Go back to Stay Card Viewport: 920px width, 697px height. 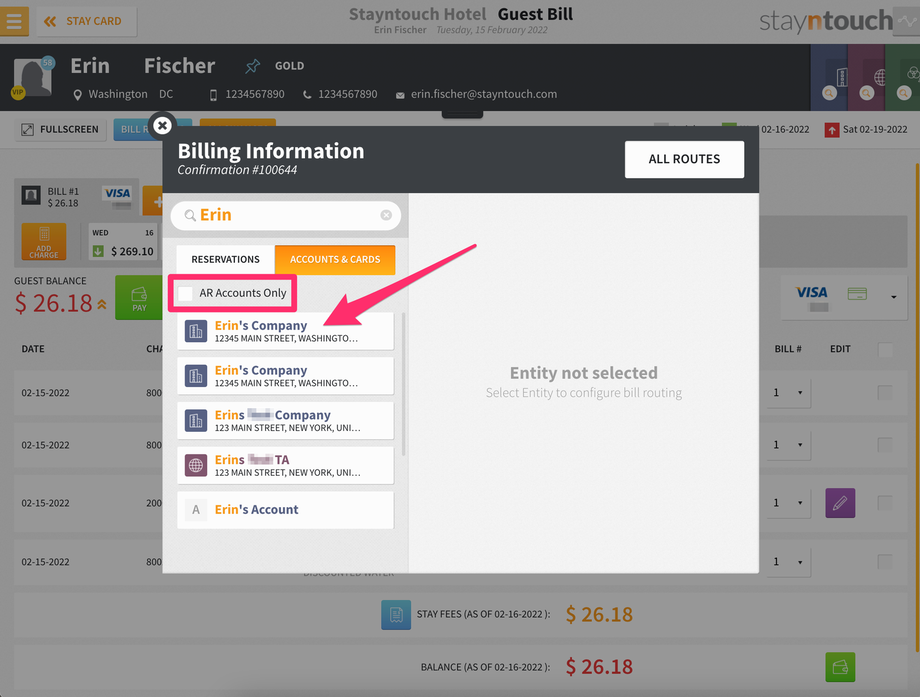[x=86, y=21]
